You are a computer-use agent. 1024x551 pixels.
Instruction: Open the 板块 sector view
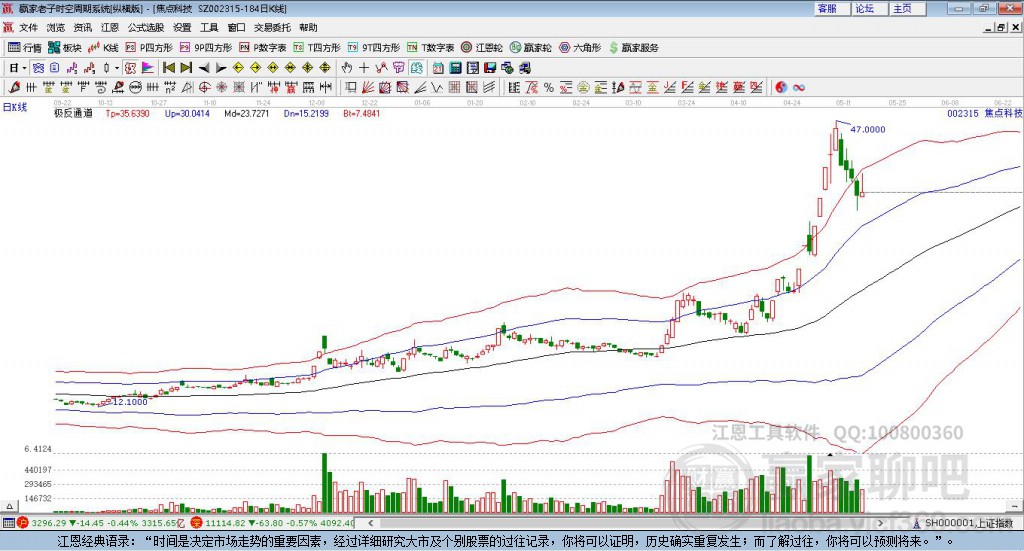point(64,48)
